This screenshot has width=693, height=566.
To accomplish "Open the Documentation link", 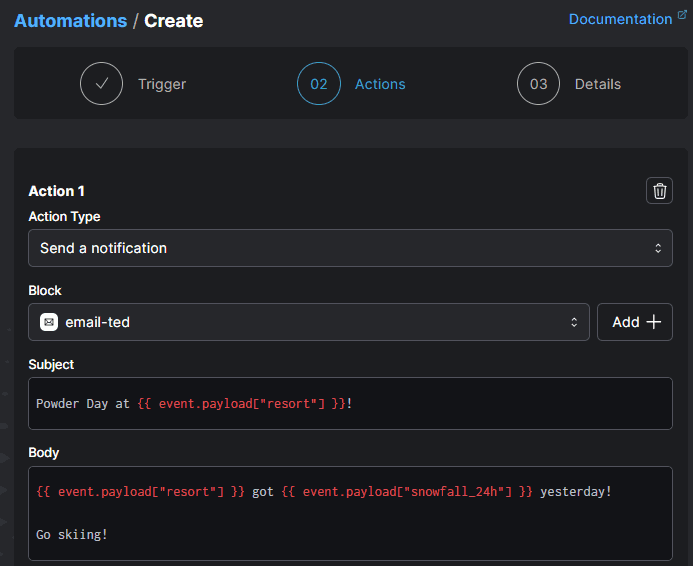I will click(x=620, y=19).
